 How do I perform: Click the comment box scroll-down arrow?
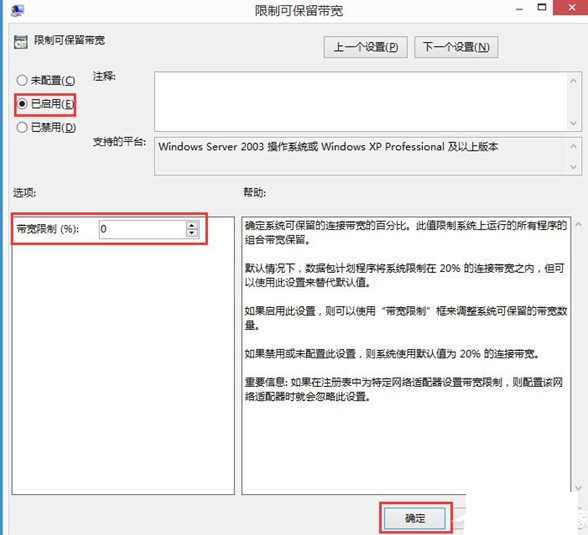[x=573, y=123]
